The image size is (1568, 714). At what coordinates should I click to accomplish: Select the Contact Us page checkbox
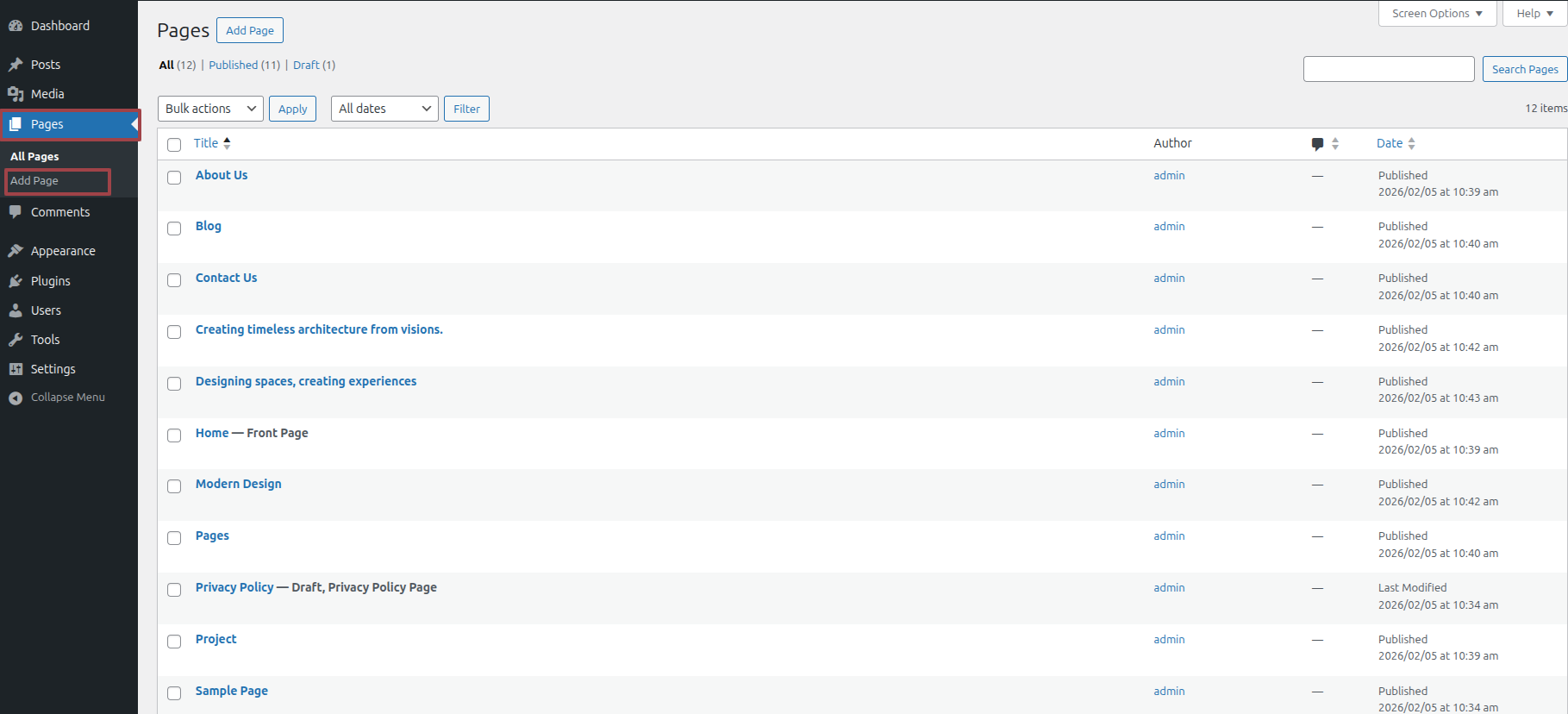[x=174, y=280]
